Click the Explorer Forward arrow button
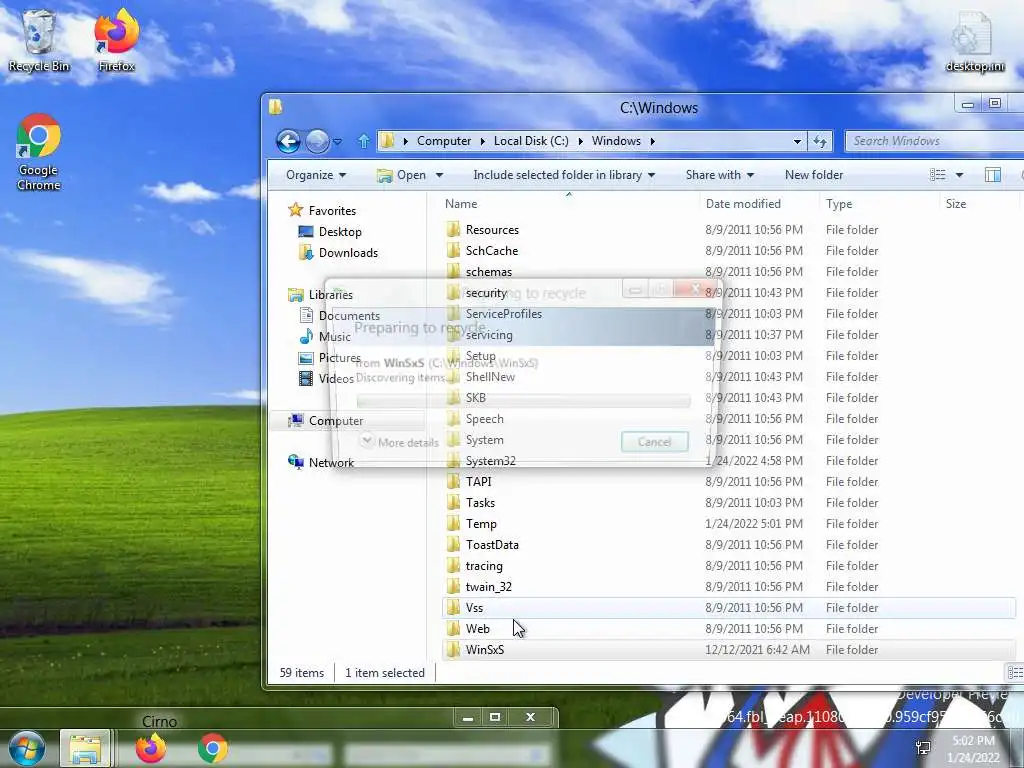1024x768 pixels. click(x=317, y=141)
